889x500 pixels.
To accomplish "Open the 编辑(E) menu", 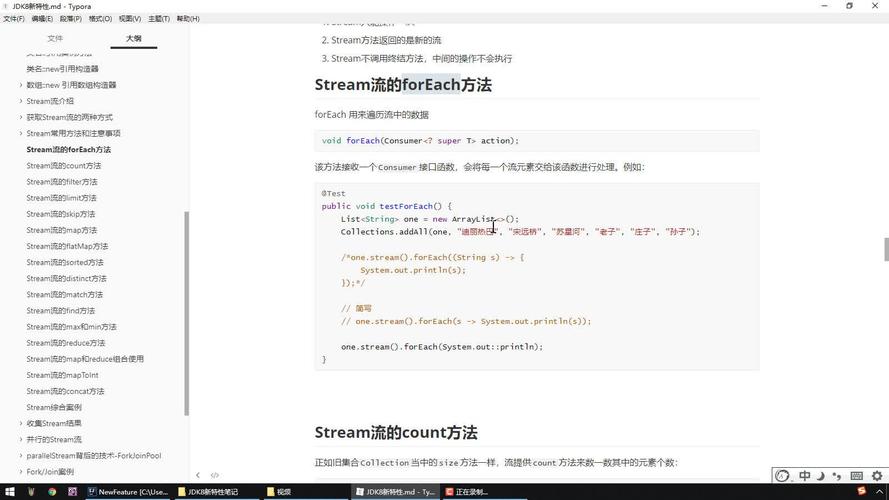I will click(42, 19).
